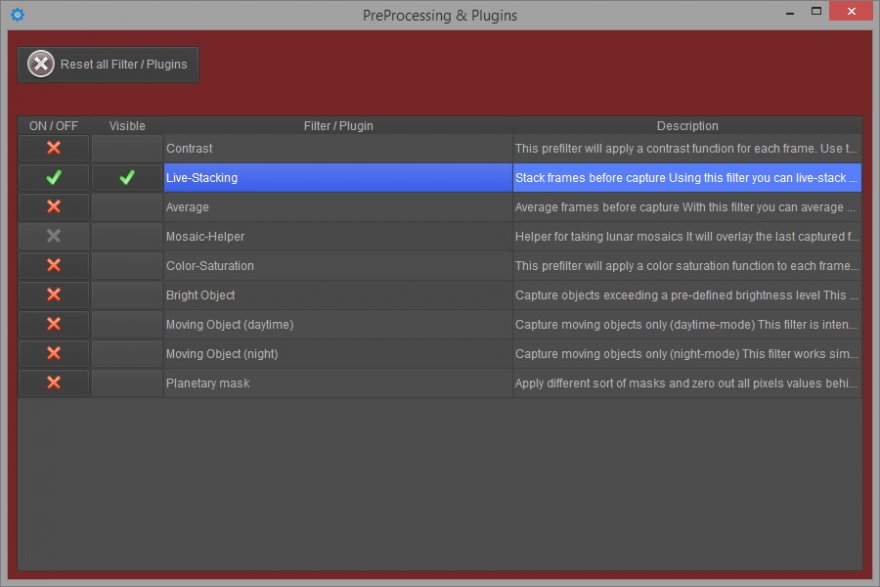Select the Mosaic-Helper filter name

(x=205, y=237)
